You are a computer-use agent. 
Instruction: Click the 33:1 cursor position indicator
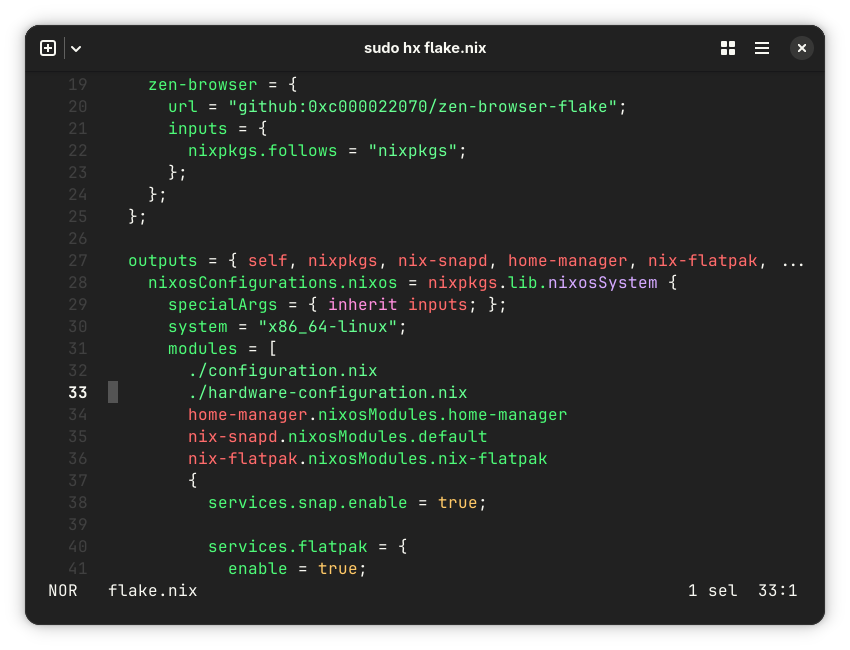777,591
